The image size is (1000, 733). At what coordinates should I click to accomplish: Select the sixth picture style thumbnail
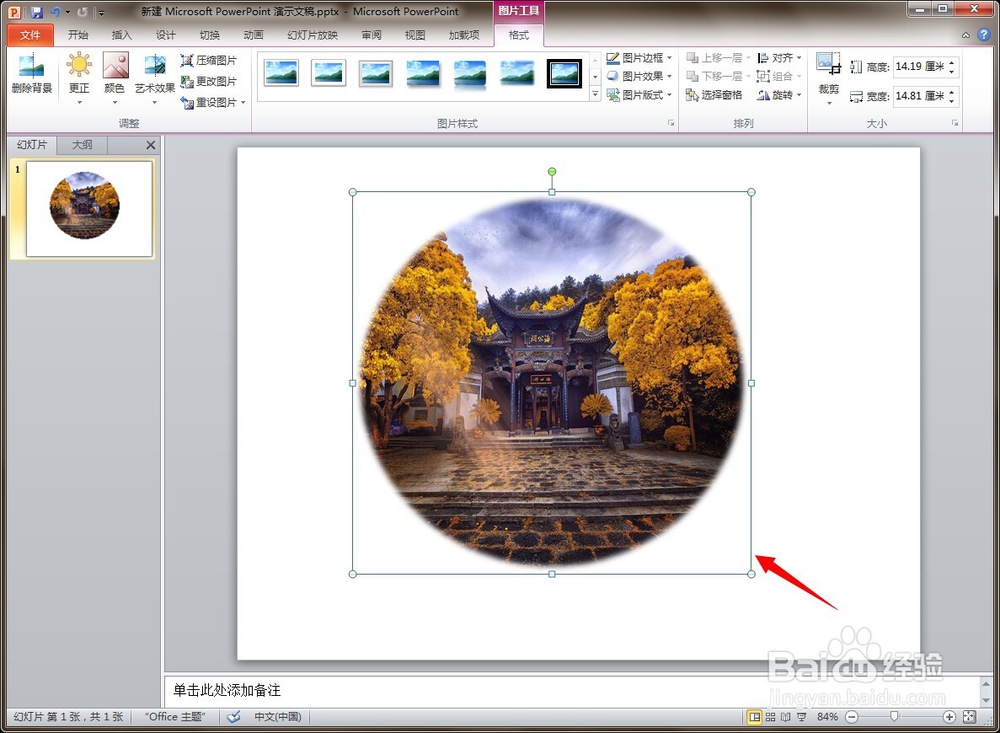[517, 73]
